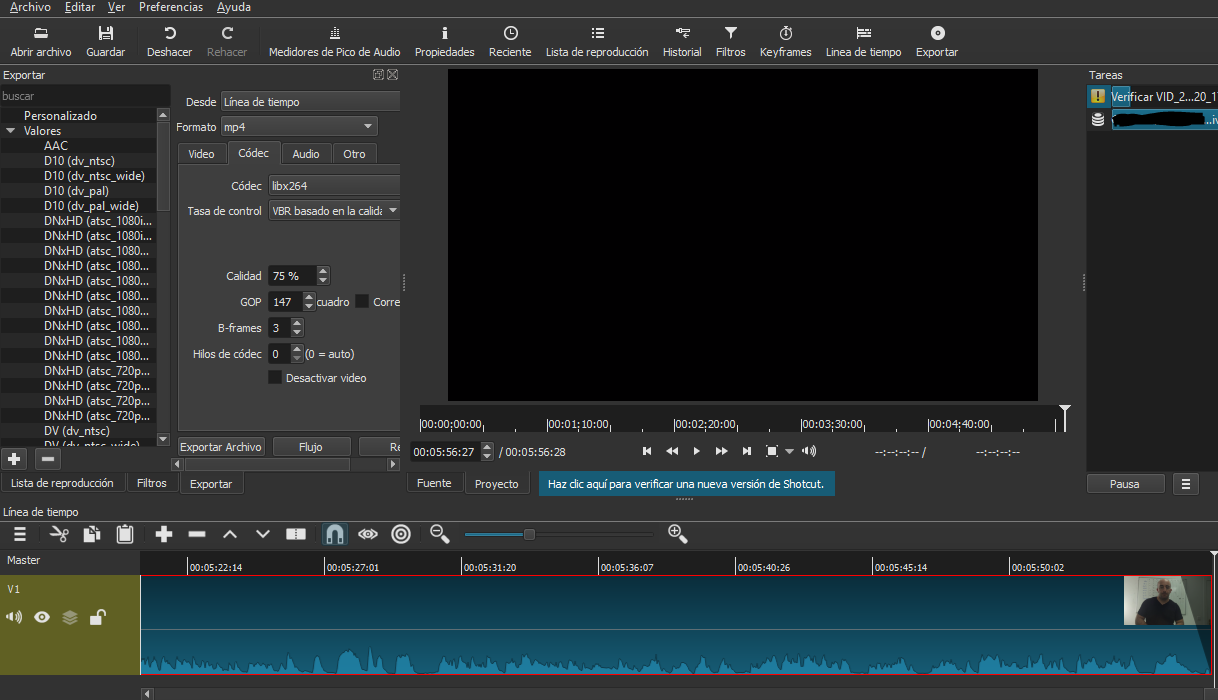Open the Filtros toolbar icon
Screen dimensions: 1218x700
pos(730,41)
